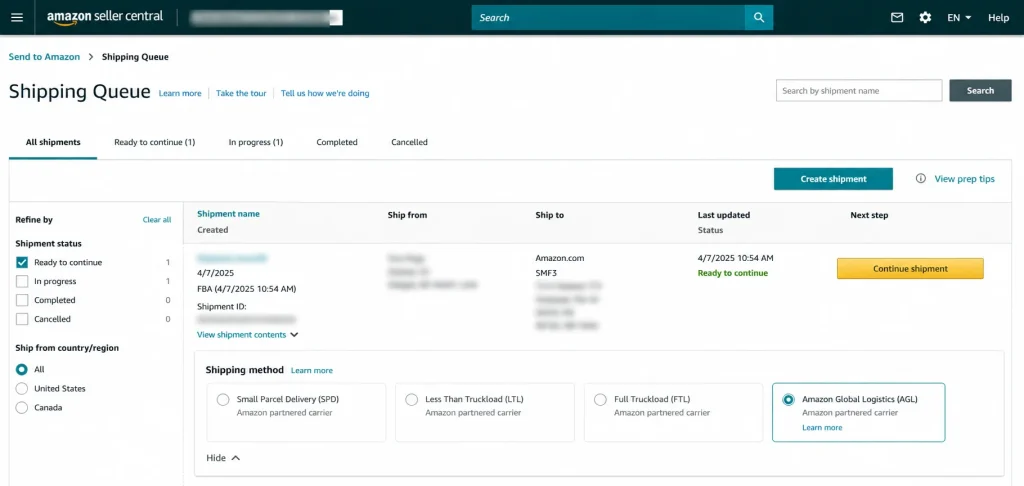Image resolution: width=1024 pixels, height=486 pixels.
Task: Click the Next step column header
Action: click(869, 215)
